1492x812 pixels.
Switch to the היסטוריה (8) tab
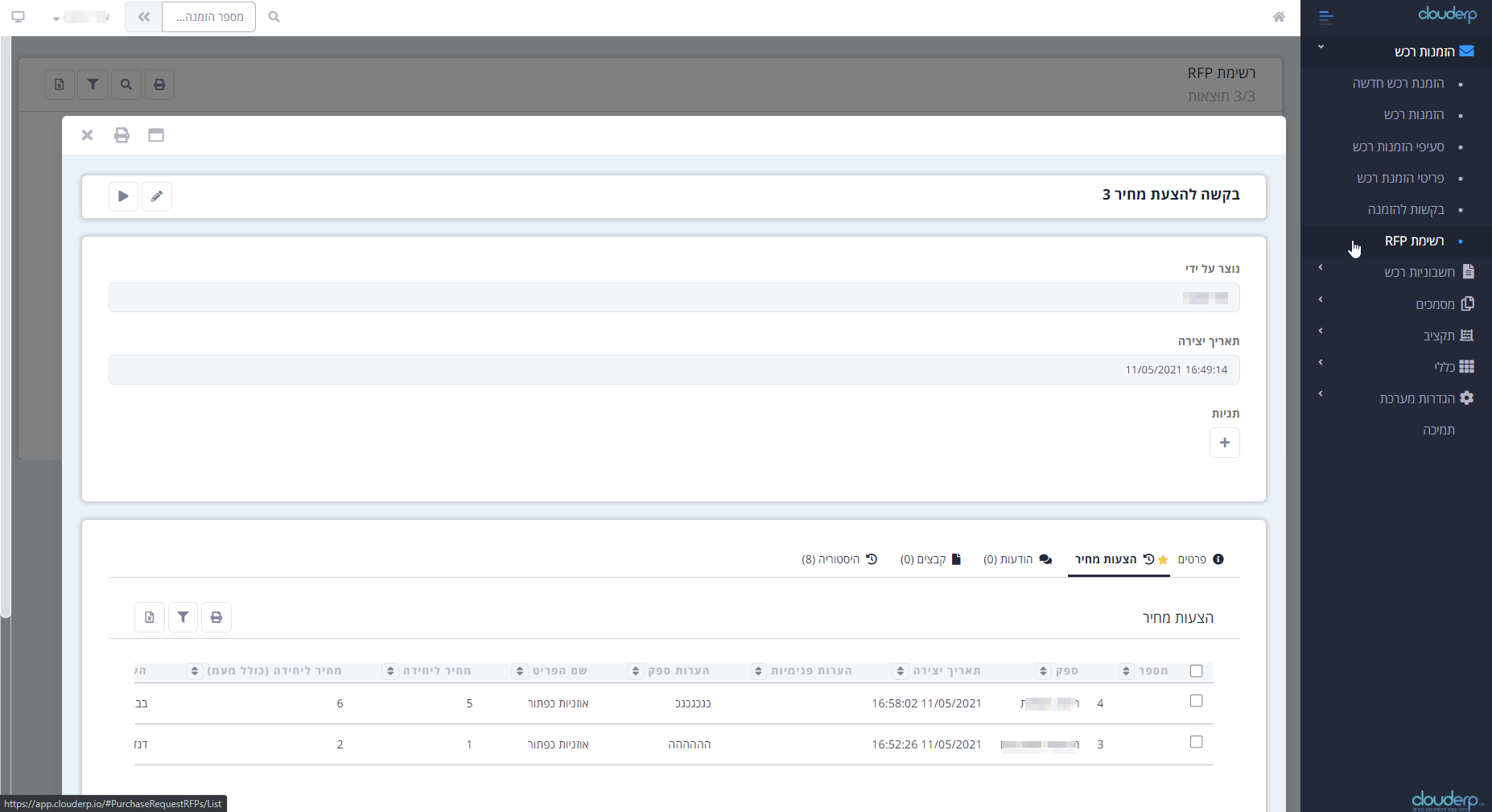[x=839, y=559]
